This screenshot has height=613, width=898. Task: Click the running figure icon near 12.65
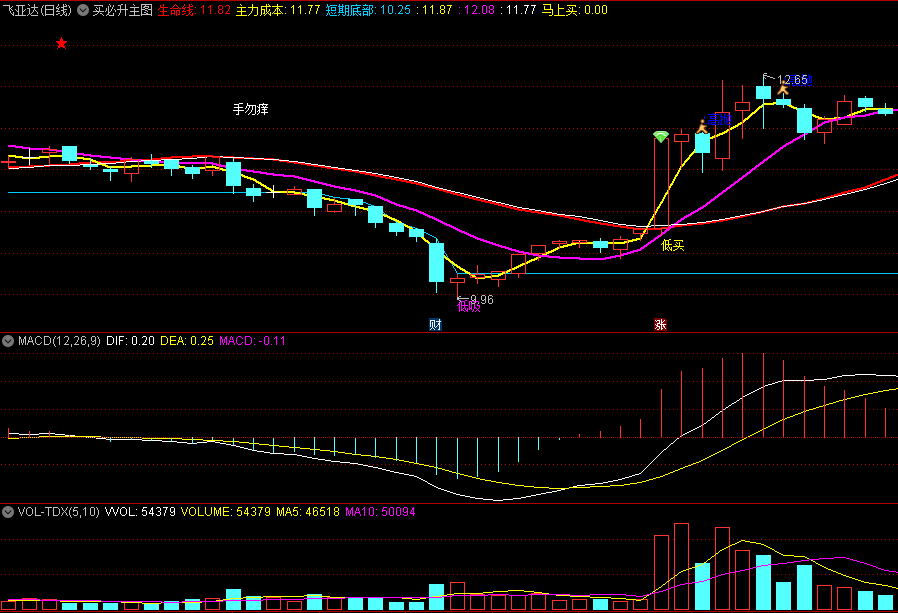(x=782, y=88)
